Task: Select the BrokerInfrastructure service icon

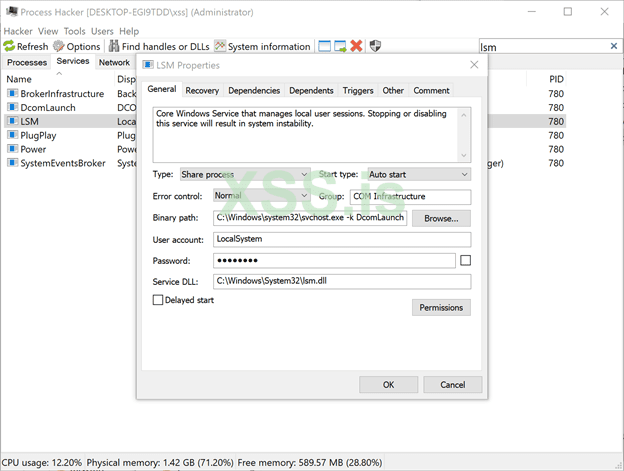Action: click(x=12, y=93)
